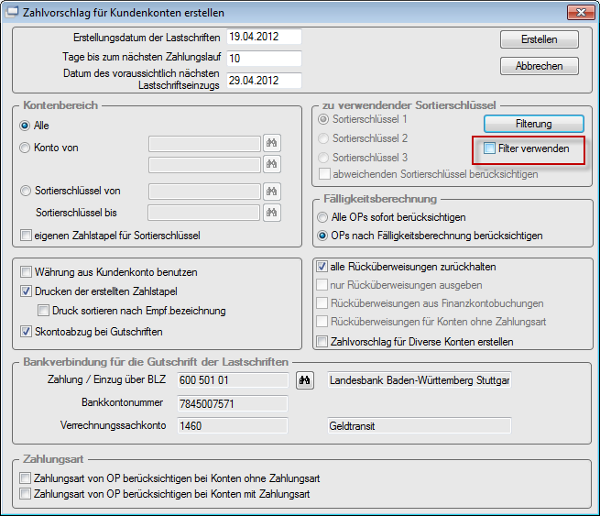
Task: Check abweichenden Sortierschlüssel berücksichtigen
Action: [x=324, y=174]
